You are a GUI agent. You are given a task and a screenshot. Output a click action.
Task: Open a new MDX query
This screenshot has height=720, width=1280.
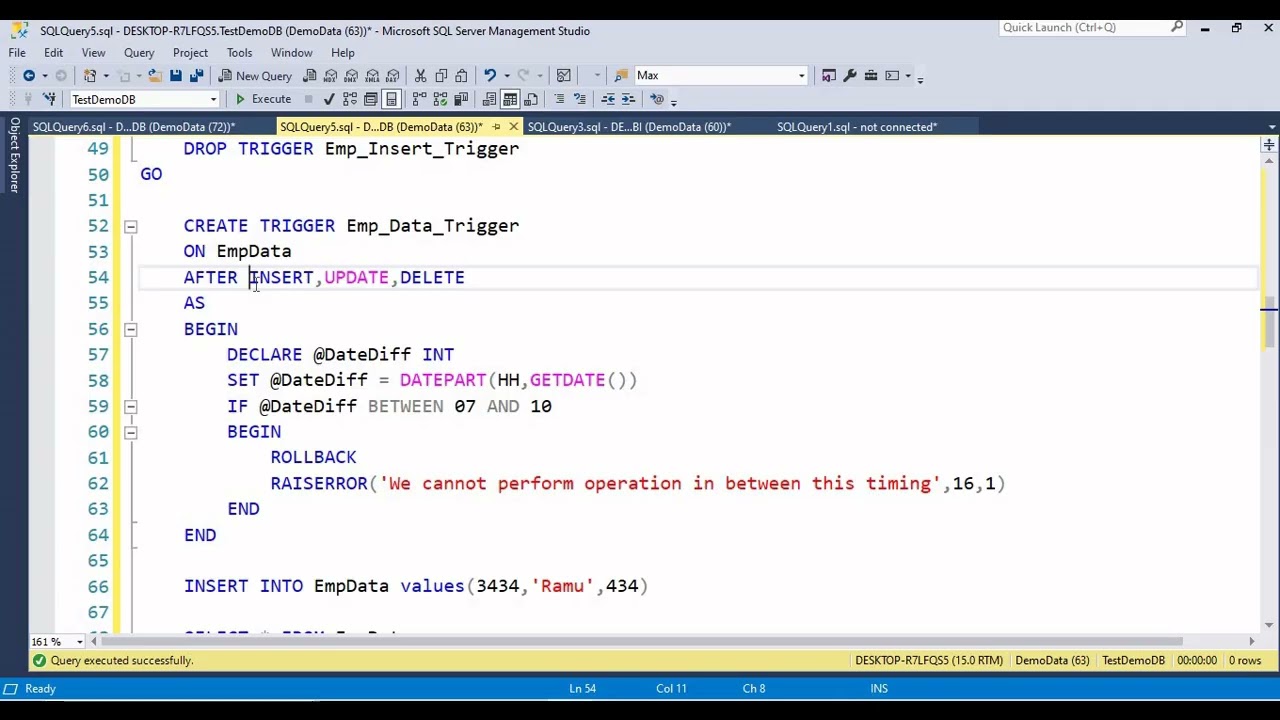331,75
